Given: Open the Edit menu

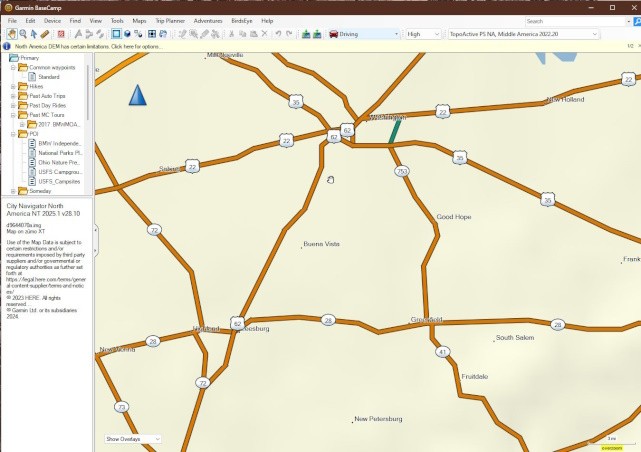Looking at the screenshot, I should click(30, 21).
